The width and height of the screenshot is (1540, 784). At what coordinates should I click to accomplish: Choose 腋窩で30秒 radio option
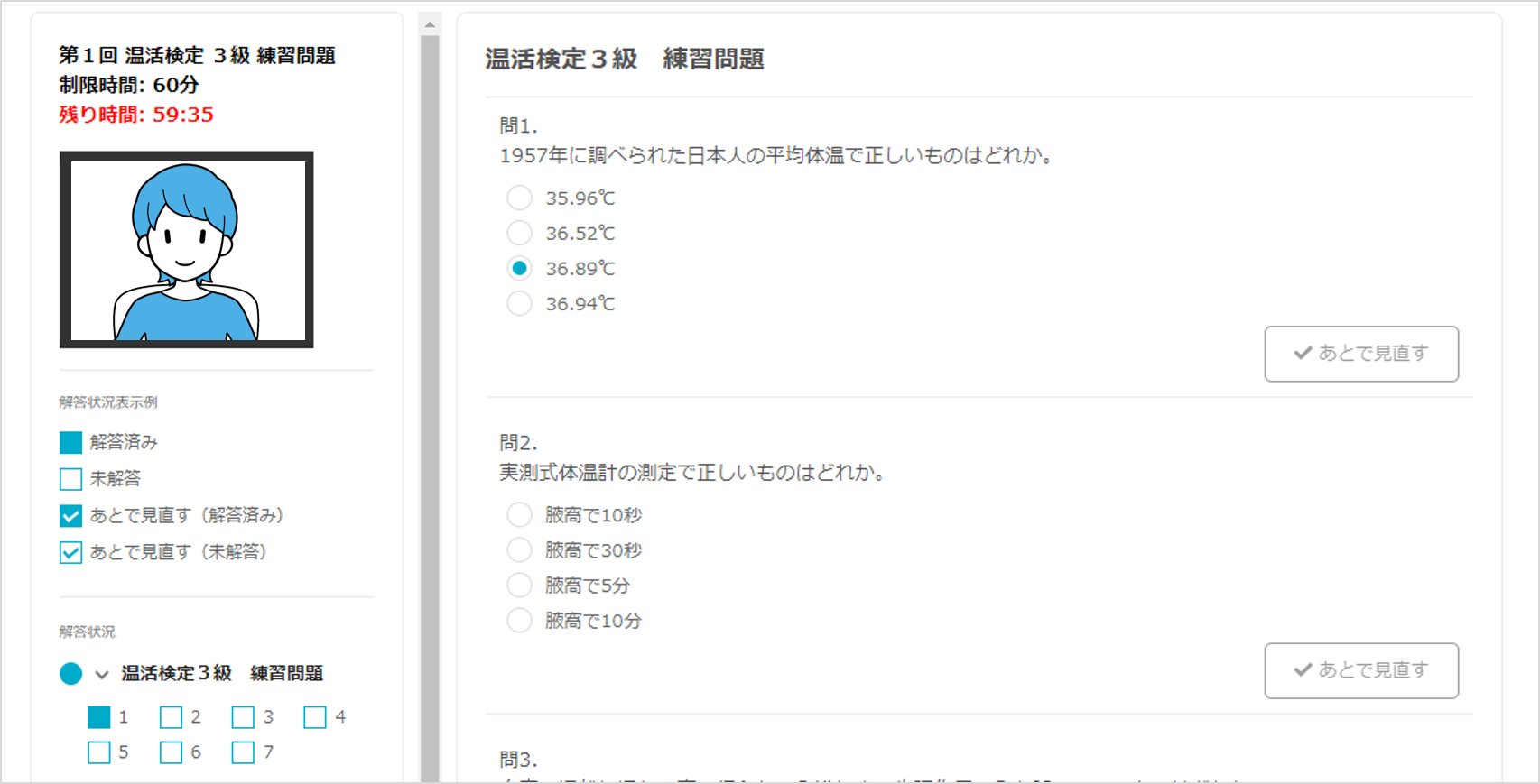(519, 549)
